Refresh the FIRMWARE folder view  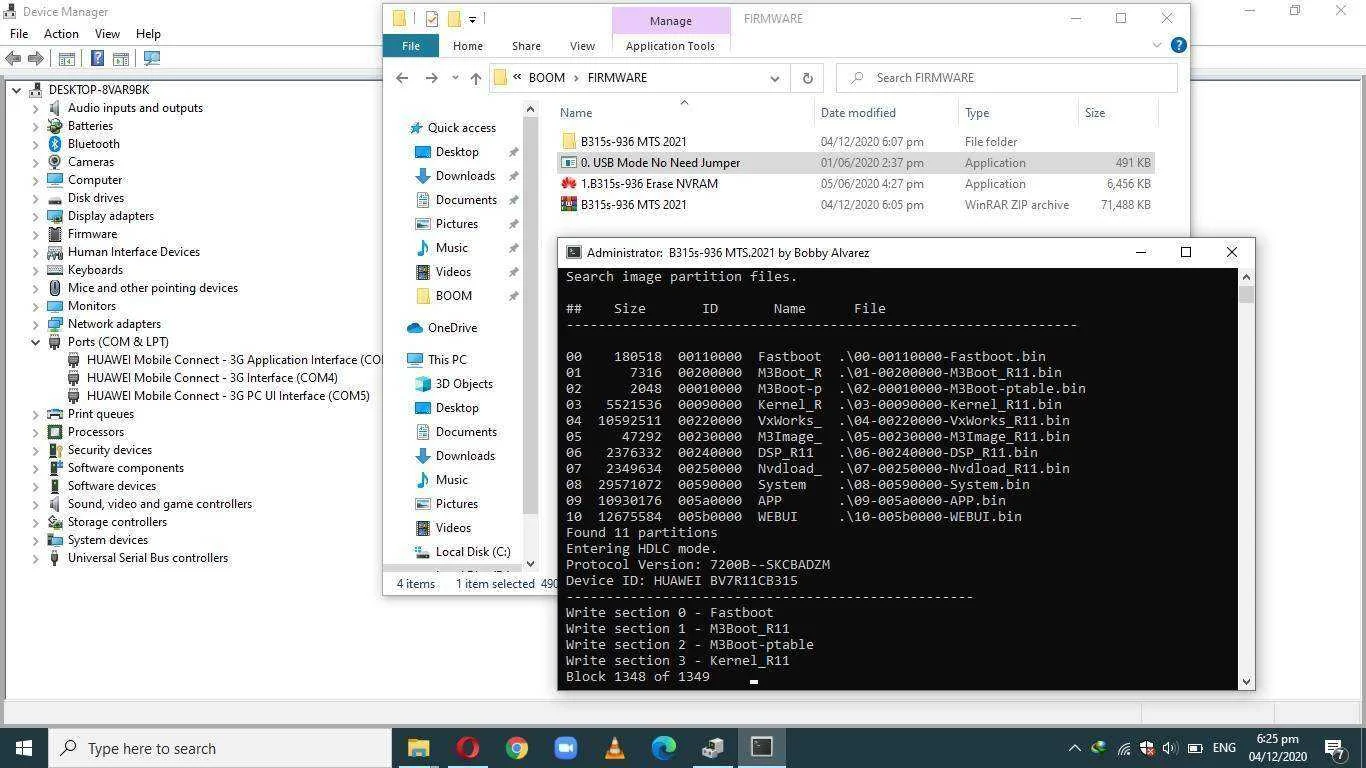807,78
